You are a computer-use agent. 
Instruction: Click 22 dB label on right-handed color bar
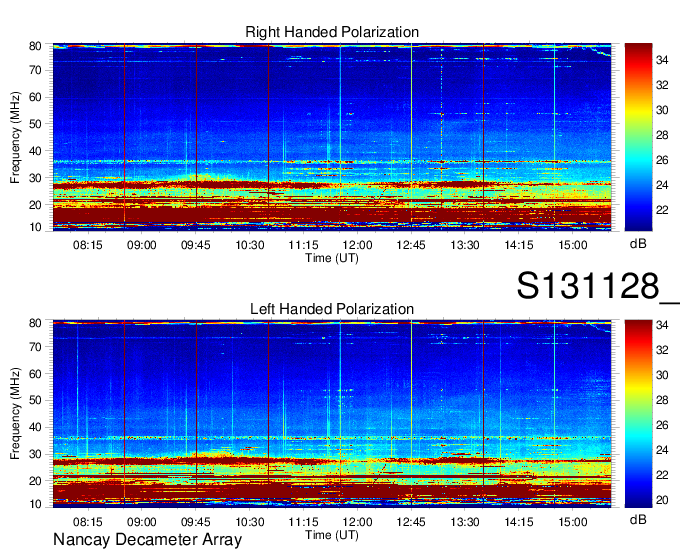(662, 210)
